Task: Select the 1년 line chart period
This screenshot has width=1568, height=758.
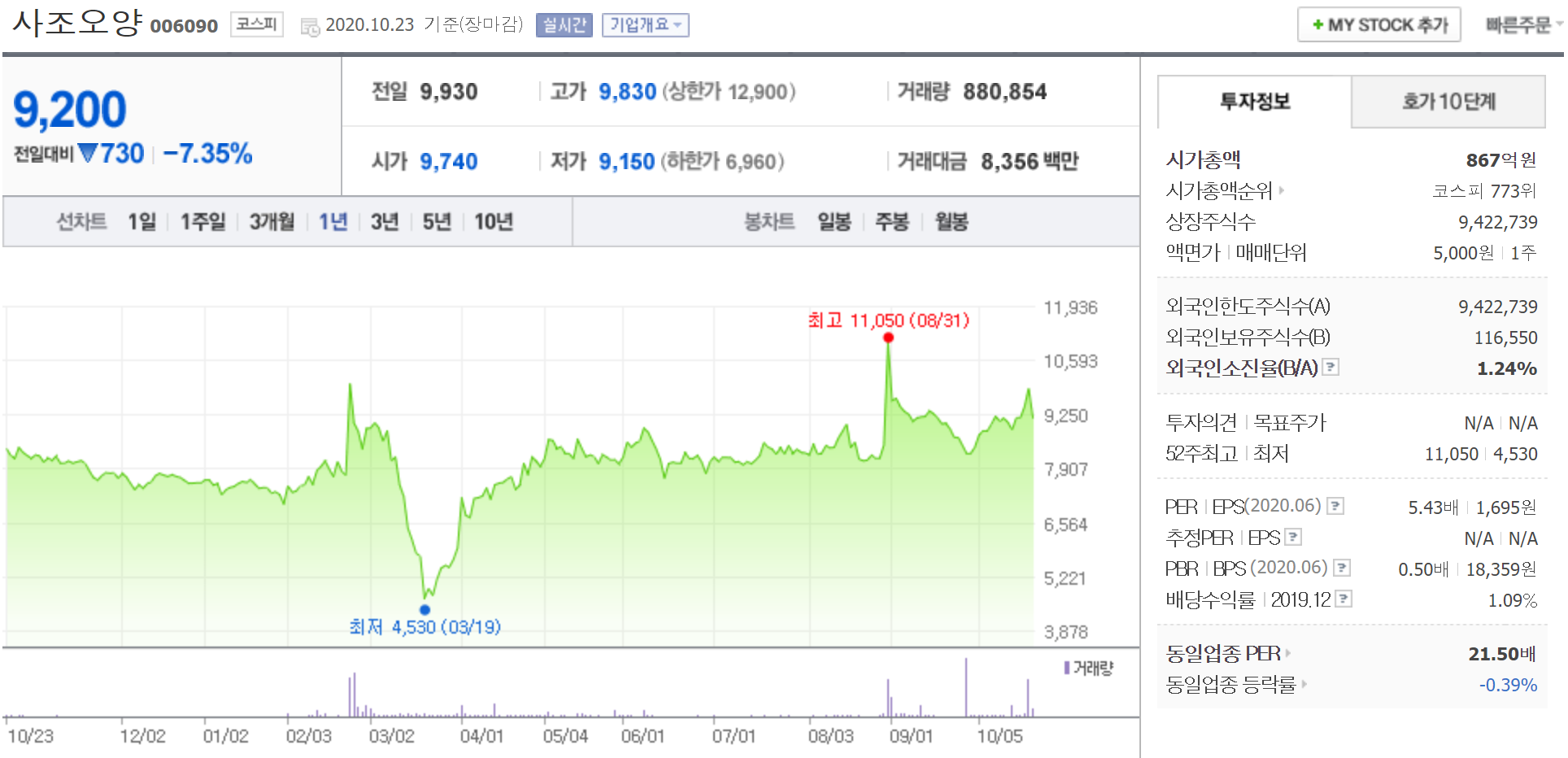Action: 333,221
